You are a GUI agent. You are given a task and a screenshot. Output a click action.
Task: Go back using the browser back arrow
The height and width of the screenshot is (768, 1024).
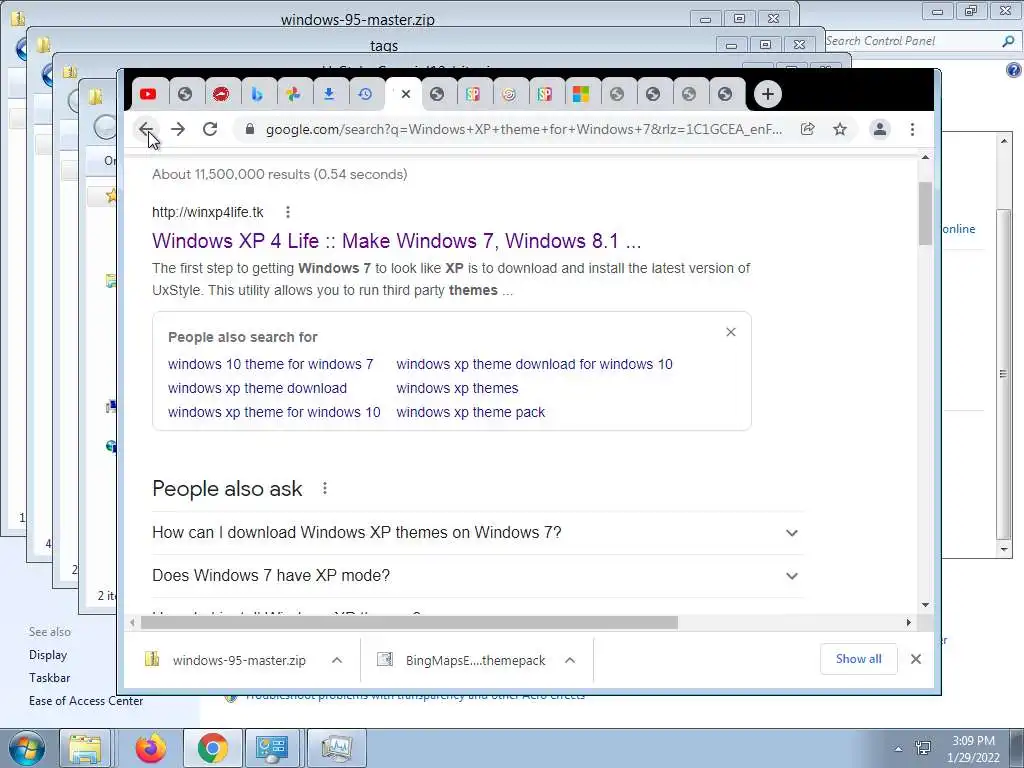[146, 129]
